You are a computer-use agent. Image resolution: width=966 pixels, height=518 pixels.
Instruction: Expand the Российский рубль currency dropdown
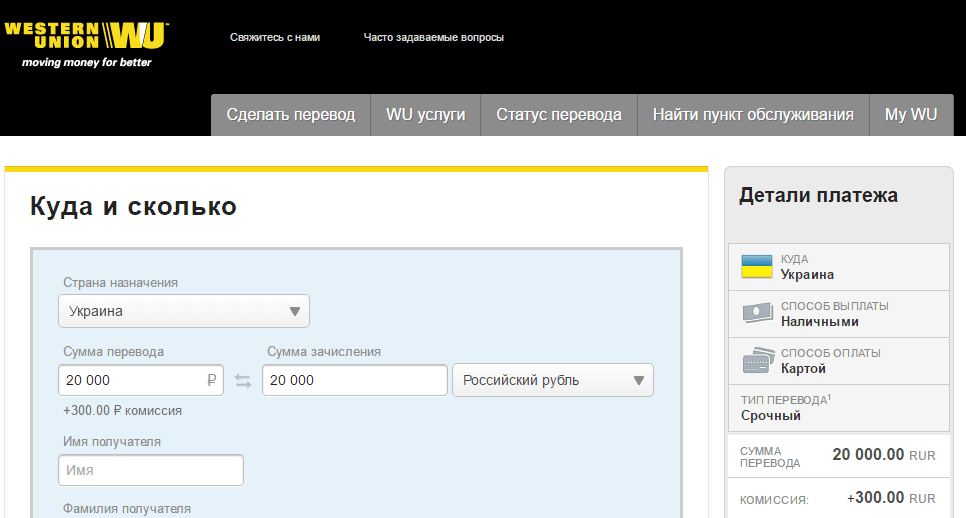coord(552,380)
